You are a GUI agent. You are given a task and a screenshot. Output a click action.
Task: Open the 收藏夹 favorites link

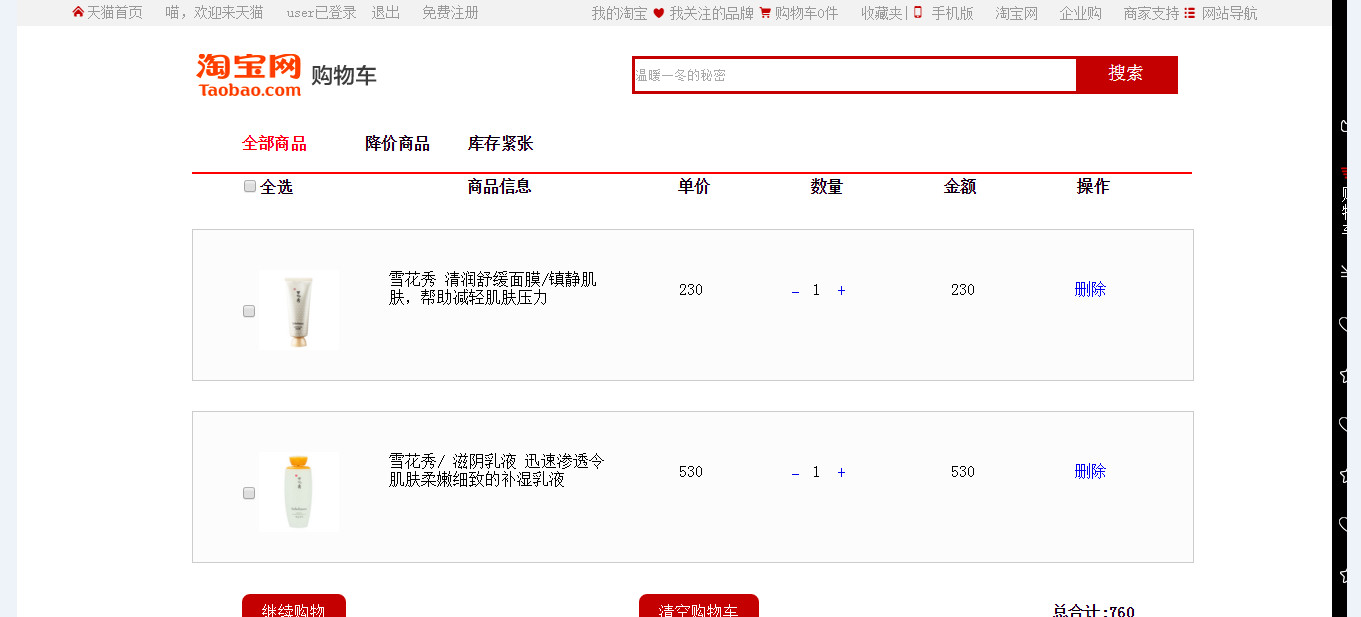tap(882, 13)
